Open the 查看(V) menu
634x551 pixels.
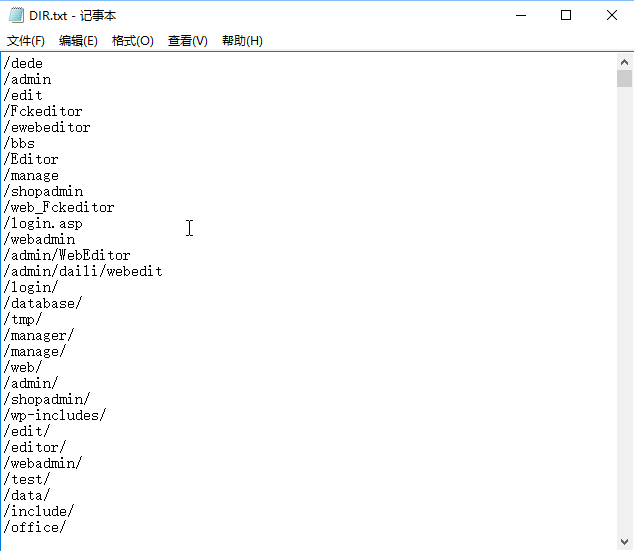tap(188, 41)
